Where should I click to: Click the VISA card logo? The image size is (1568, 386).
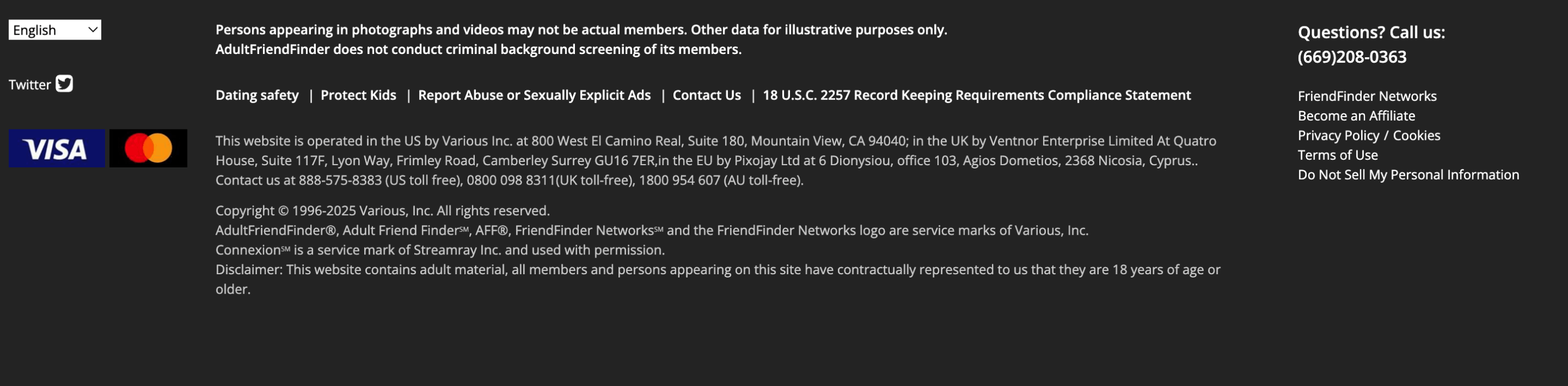[x=56, y=149]
